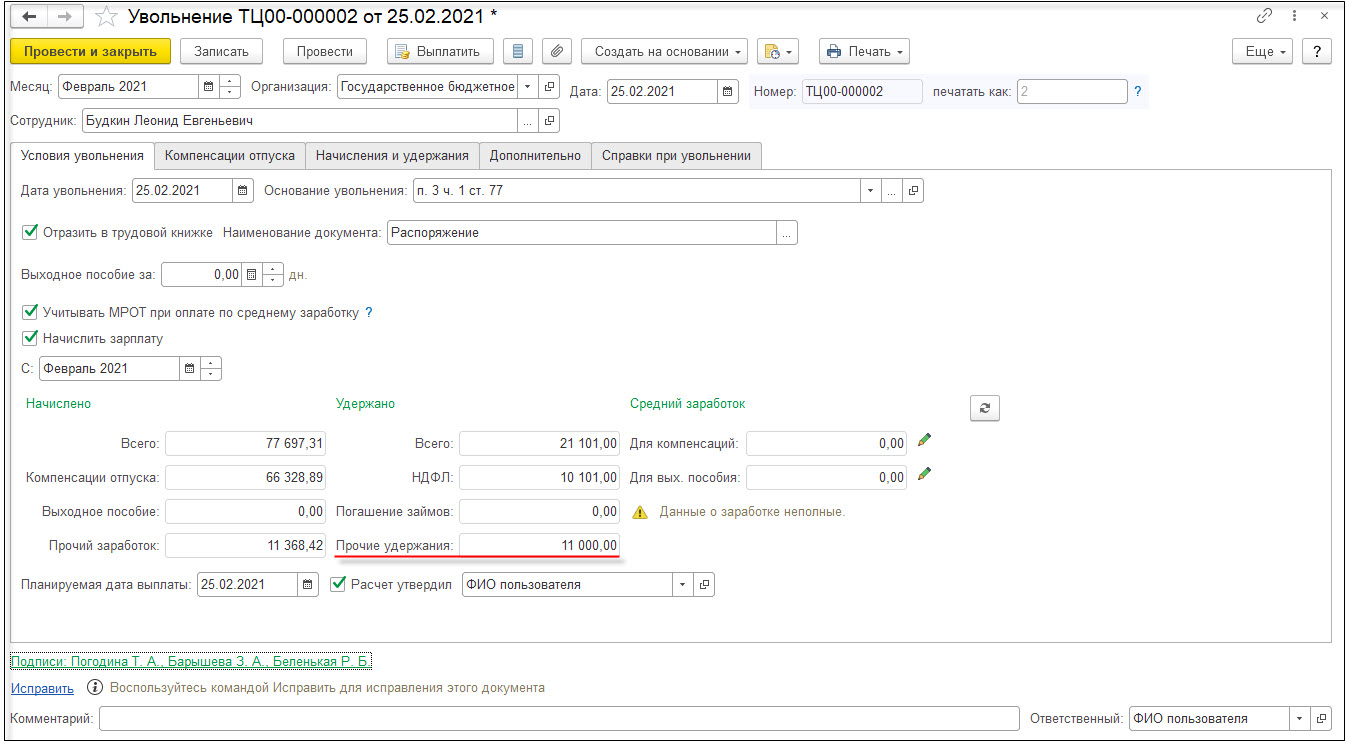Screen dimensions: 1345x741
Task: Open calendar for Планируемая дата выплаты
Action: tap(308, 585)
